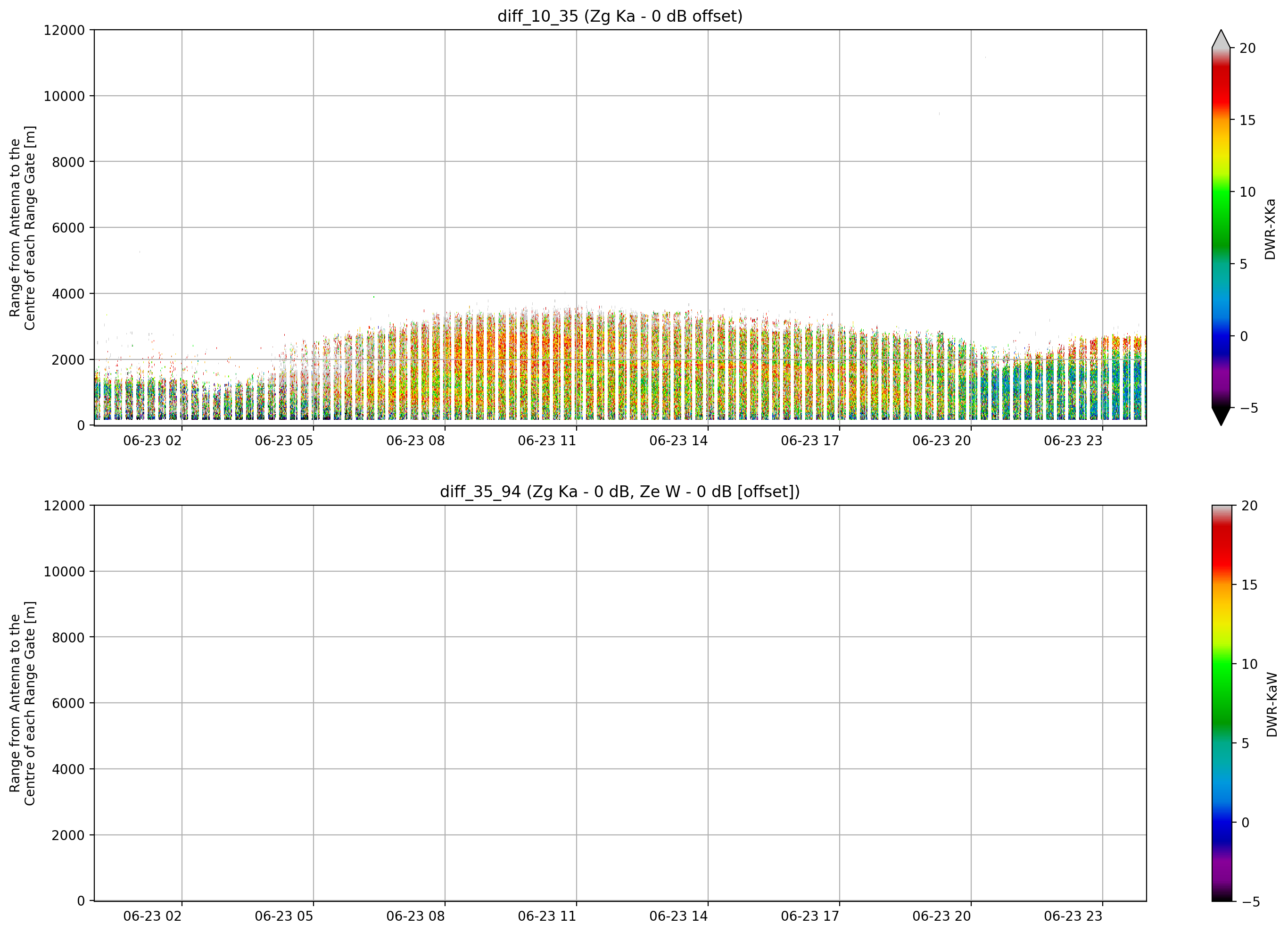Click the top plot's range y-axis label

tap(23, 228)
